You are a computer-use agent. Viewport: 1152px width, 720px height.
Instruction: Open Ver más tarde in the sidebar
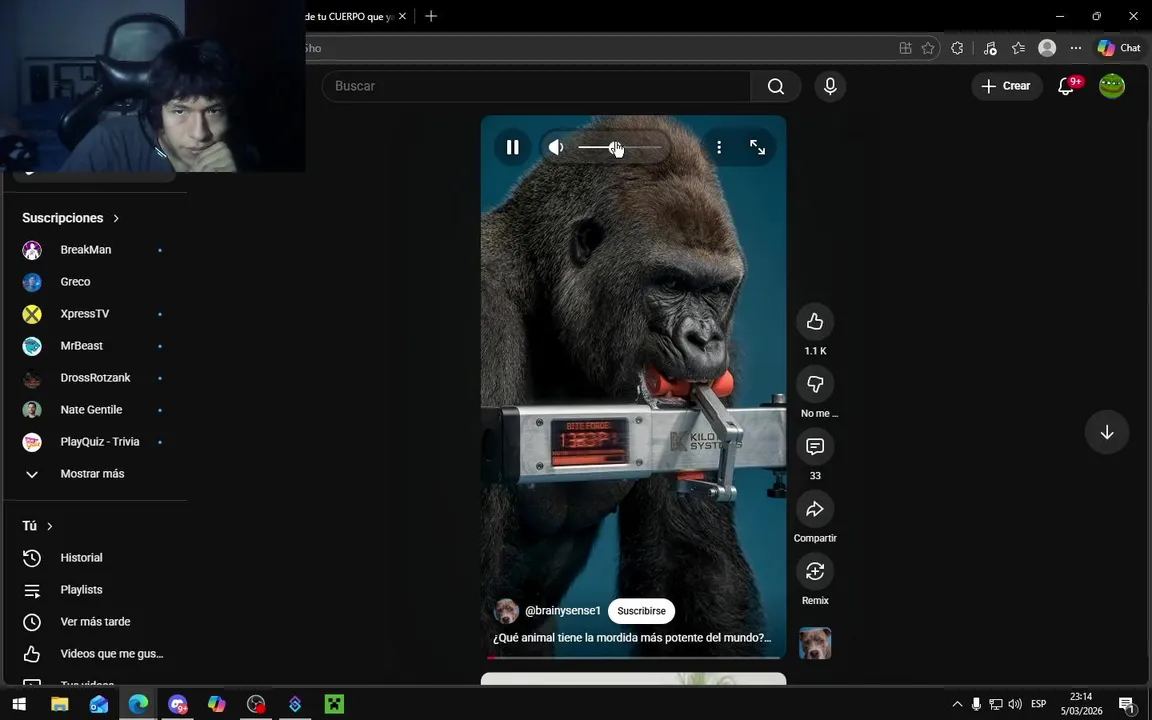[94, 622]
